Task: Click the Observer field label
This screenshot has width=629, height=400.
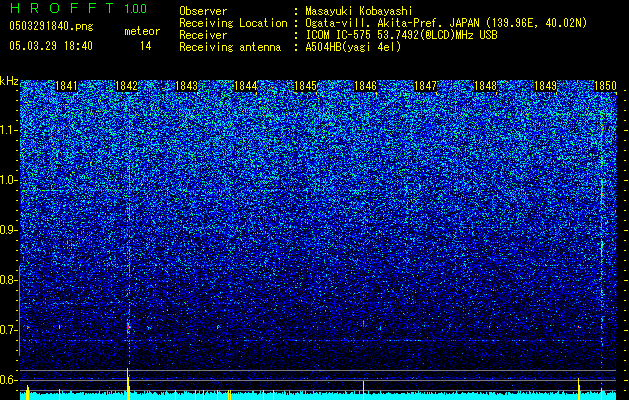Action: 203,11
